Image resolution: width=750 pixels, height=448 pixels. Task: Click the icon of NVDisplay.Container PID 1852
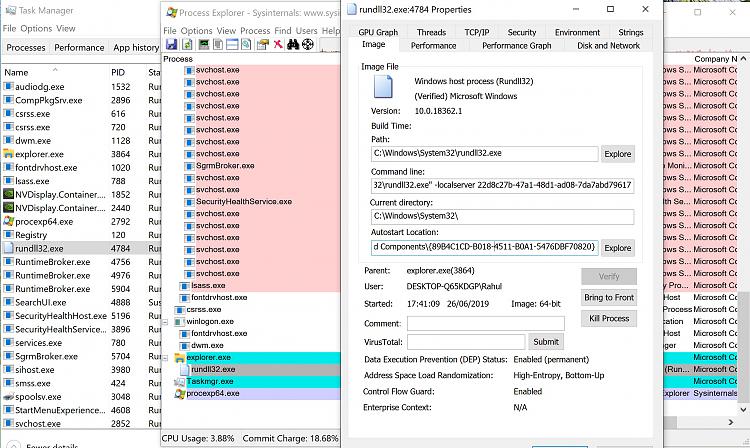(x=8, y=194)
